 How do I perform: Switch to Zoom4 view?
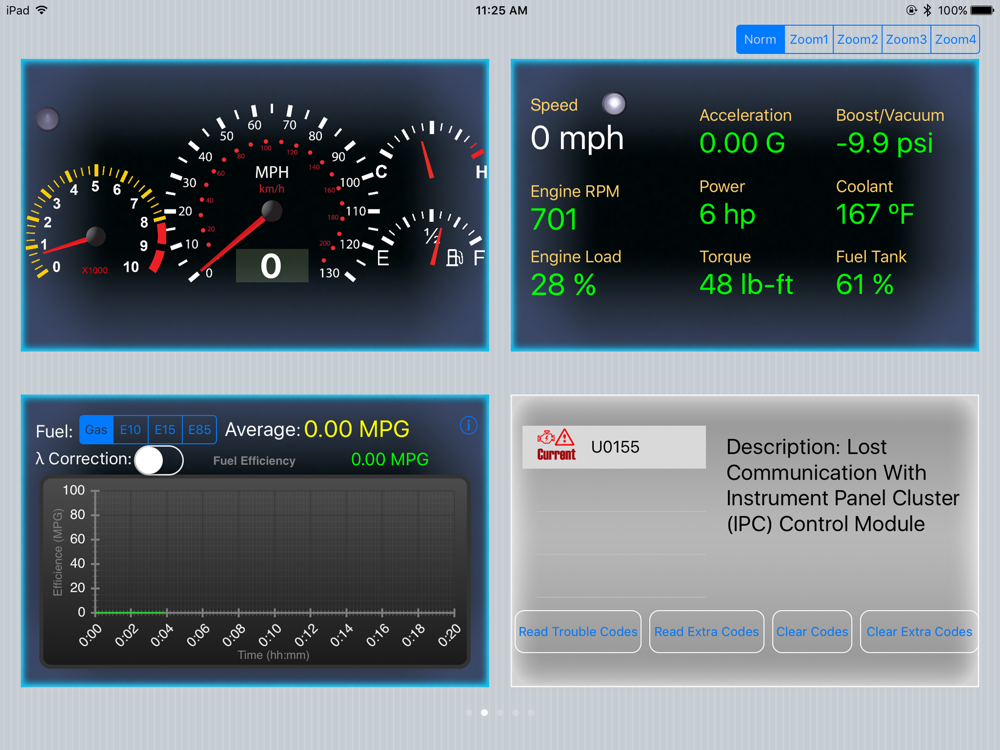point(955,40)
